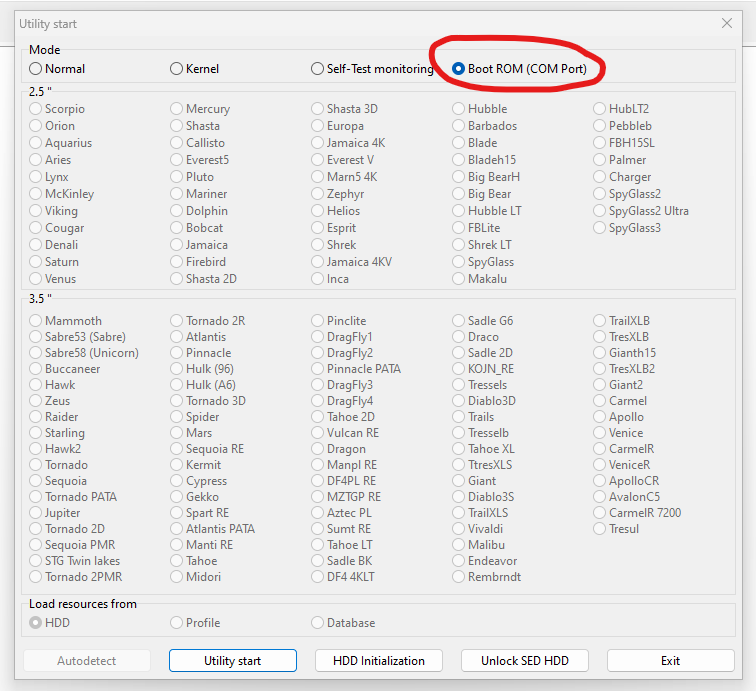Click the Utility start button

(x=232, y=661)
